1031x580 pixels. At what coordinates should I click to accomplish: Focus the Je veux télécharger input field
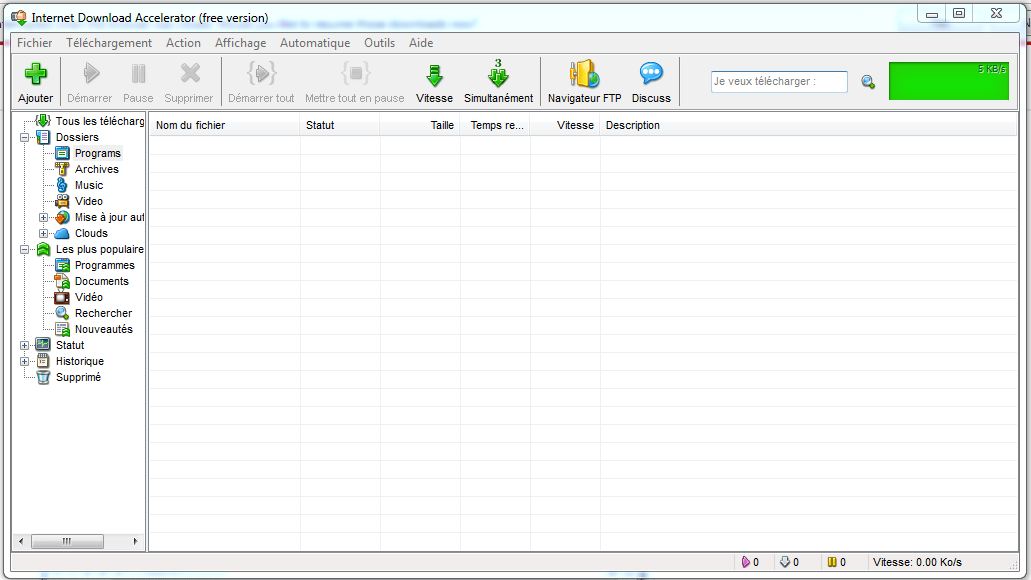(x=779, y=82)
